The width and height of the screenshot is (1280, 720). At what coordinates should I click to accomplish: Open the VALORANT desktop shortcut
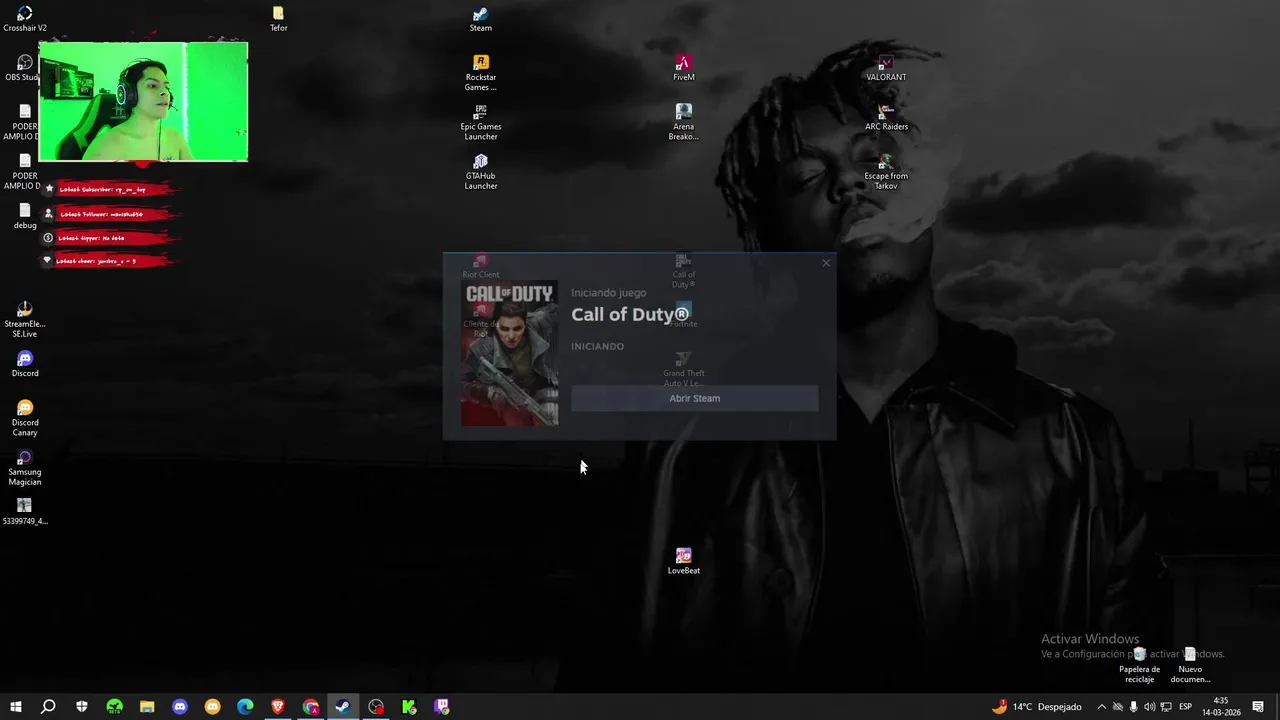886,68
